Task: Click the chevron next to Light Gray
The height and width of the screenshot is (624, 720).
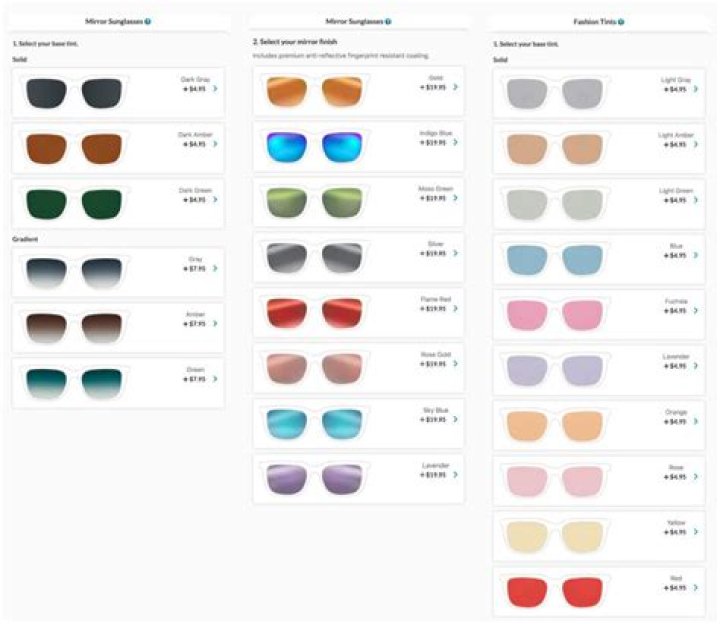Action: pos(696,89)
